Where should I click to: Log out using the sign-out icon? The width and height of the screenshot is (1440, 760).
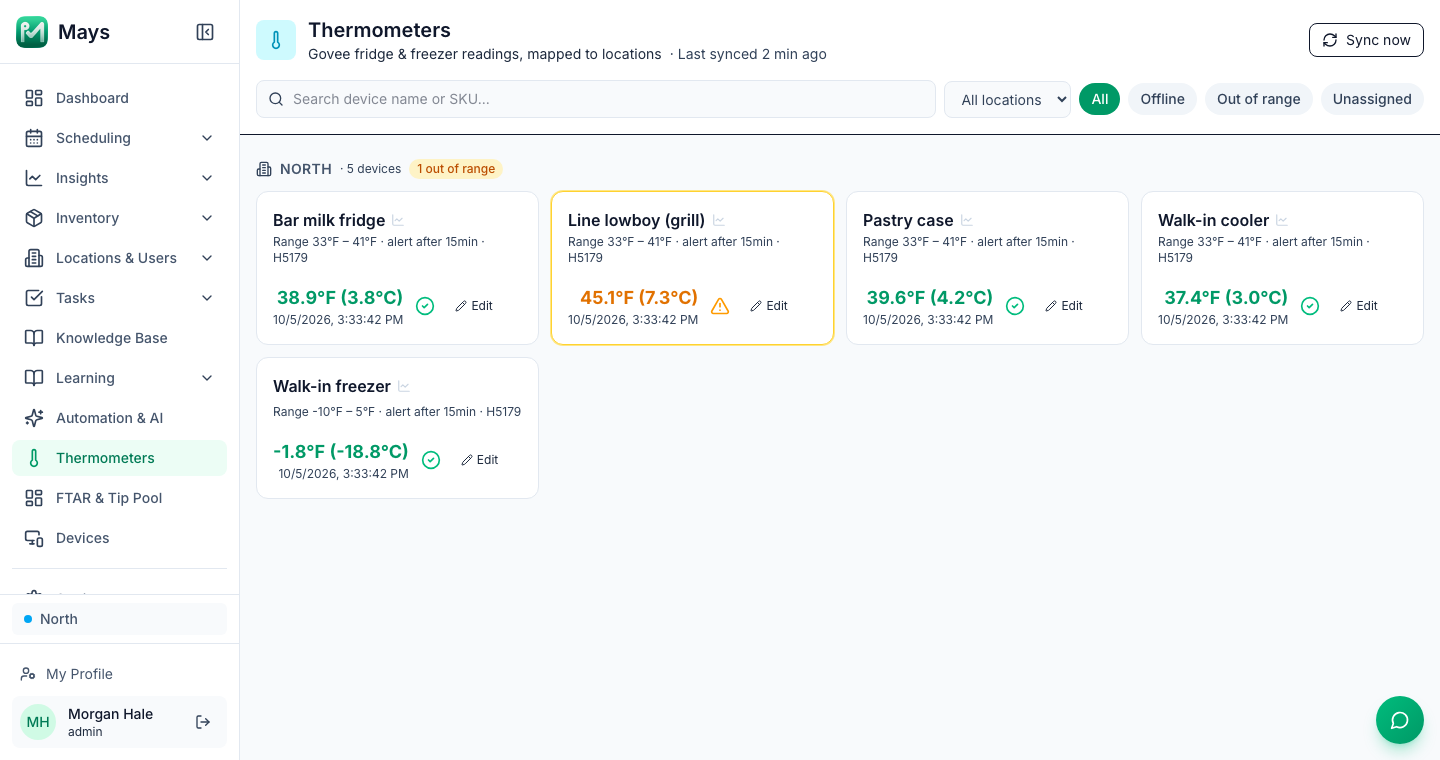203,722
